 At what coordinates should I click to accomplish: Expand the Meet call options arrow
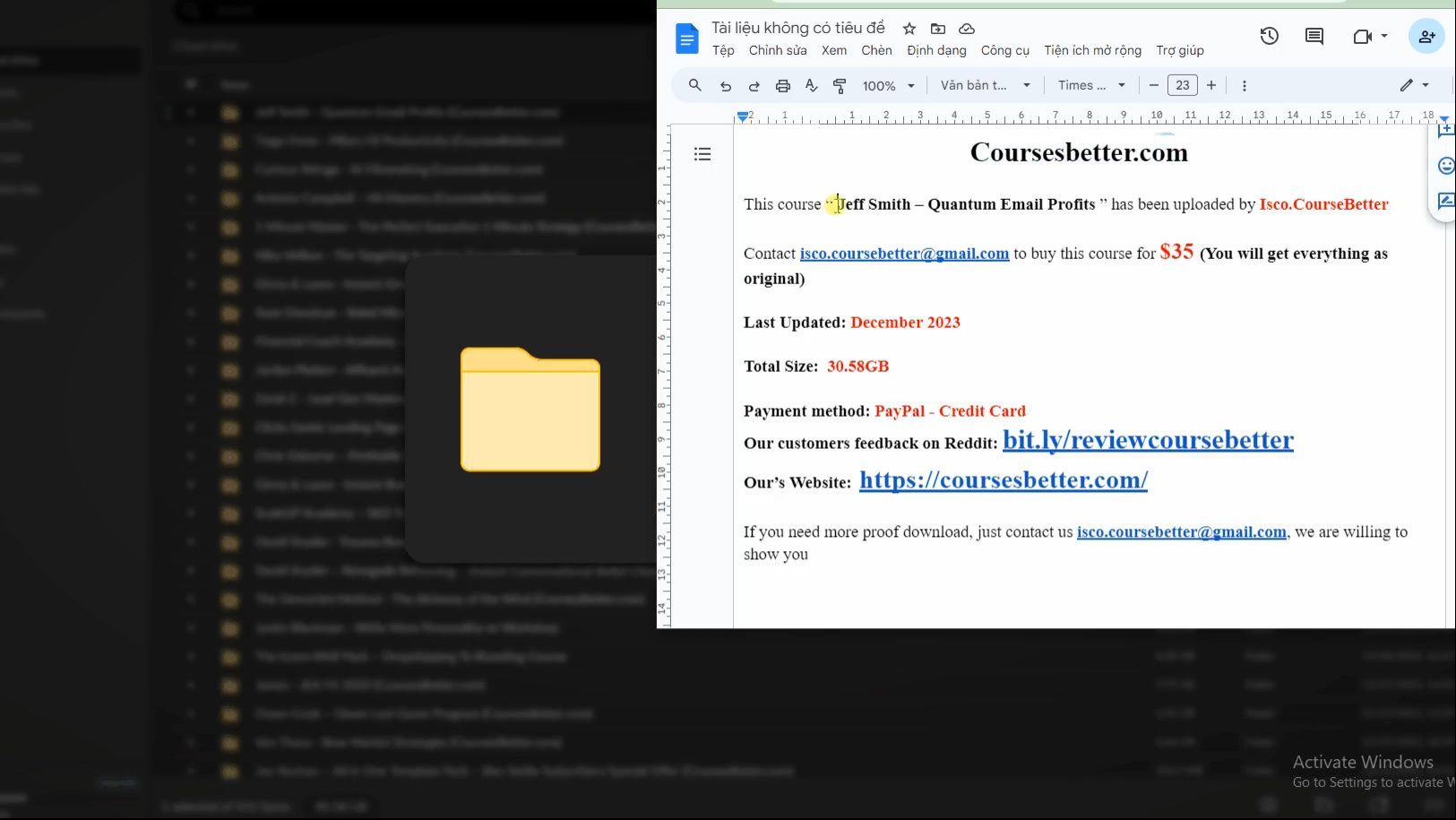[1384, 36]
